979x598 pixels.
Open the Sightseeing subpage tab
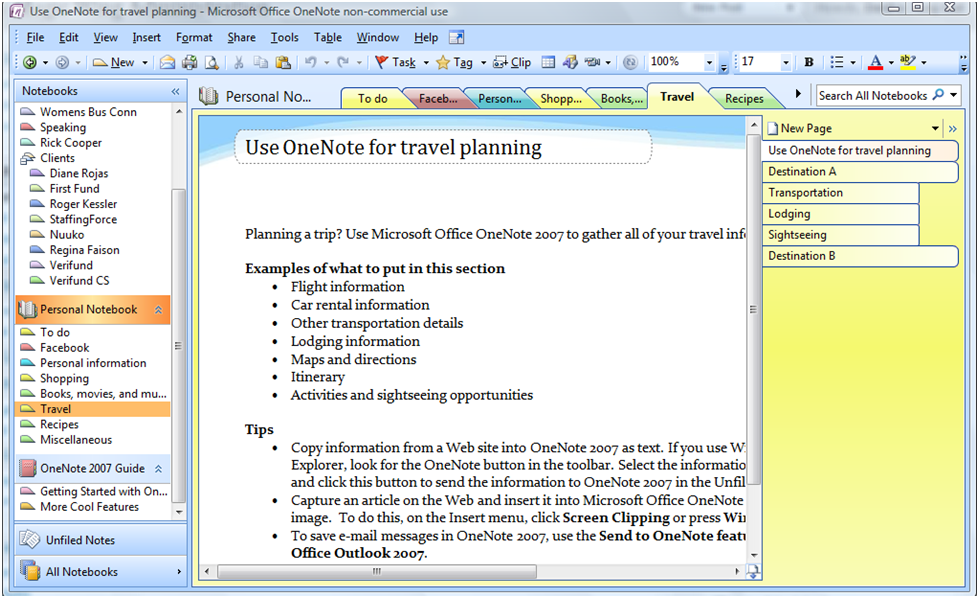tap(840, 235)
